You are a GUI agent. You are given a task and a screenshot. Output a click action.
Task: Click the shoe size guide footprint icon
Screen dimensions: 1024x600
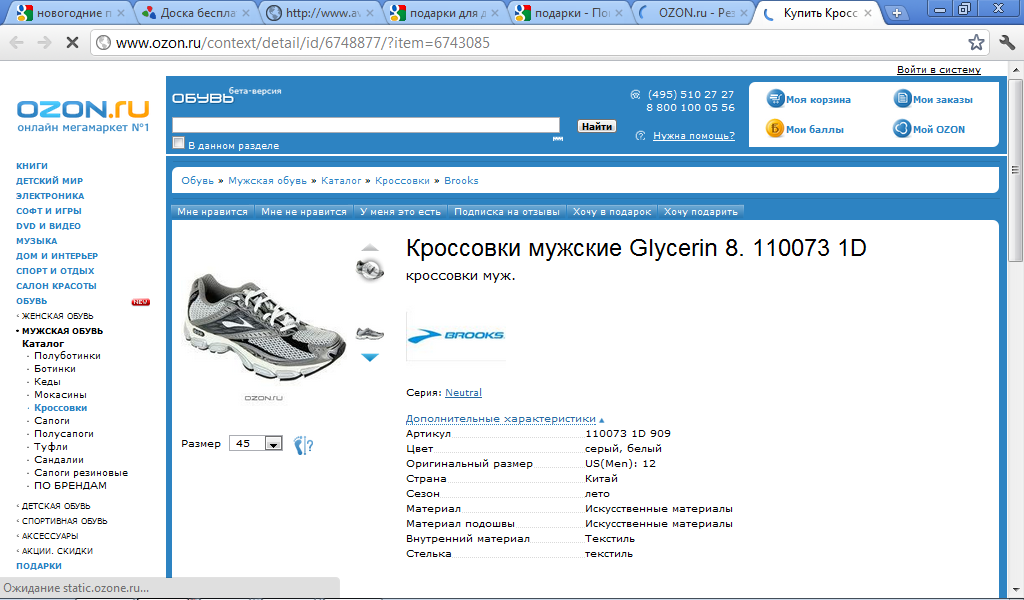click(303, 445)
